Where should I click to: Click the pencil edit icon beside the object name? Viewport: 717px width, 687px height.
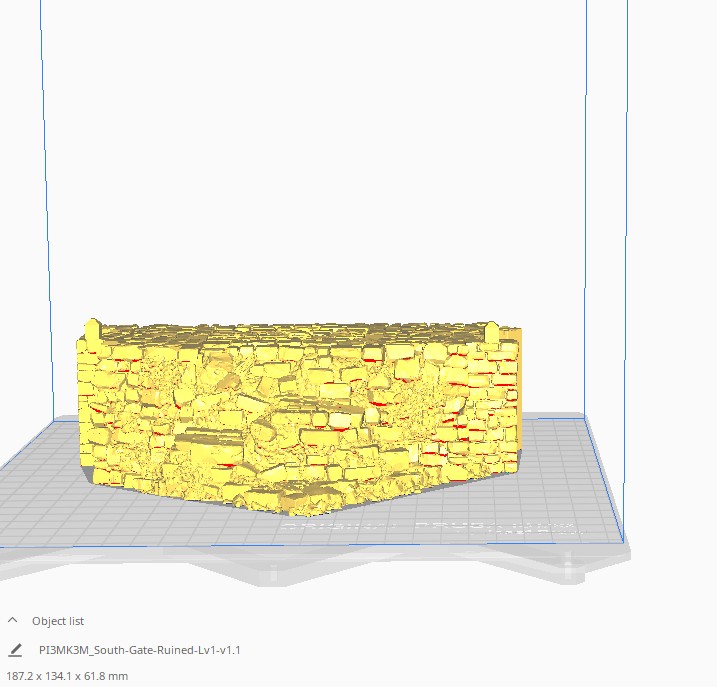click(15, 650)
